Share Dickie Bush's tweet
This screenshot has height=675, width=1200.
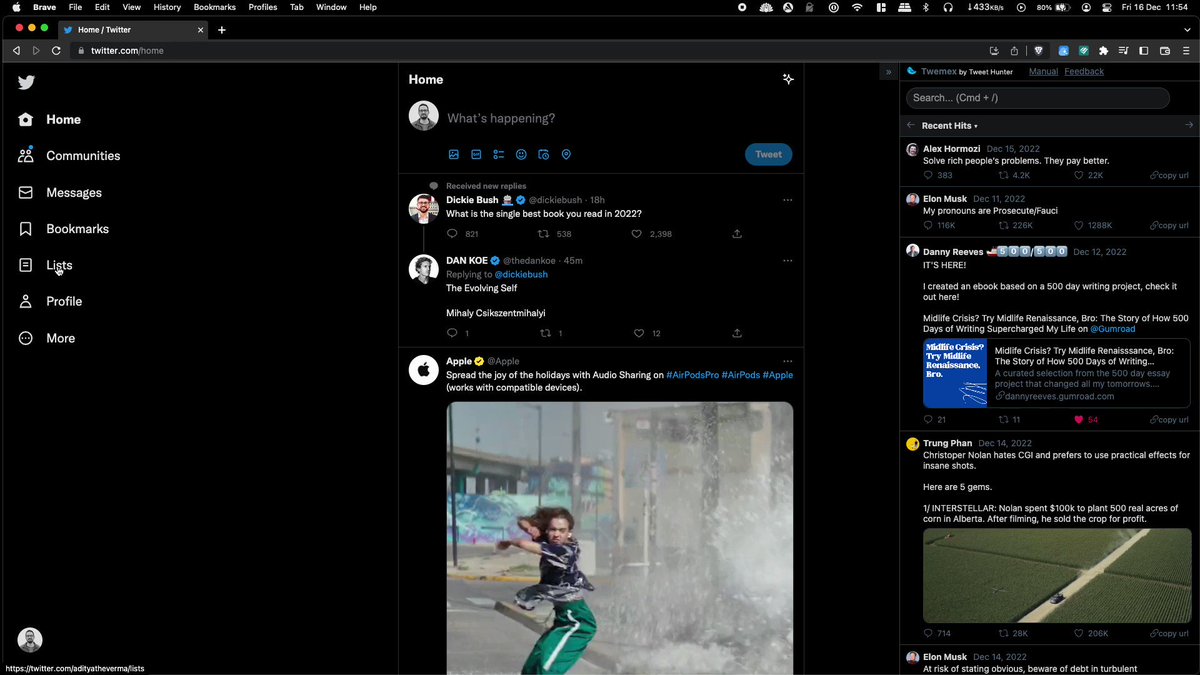737,234
